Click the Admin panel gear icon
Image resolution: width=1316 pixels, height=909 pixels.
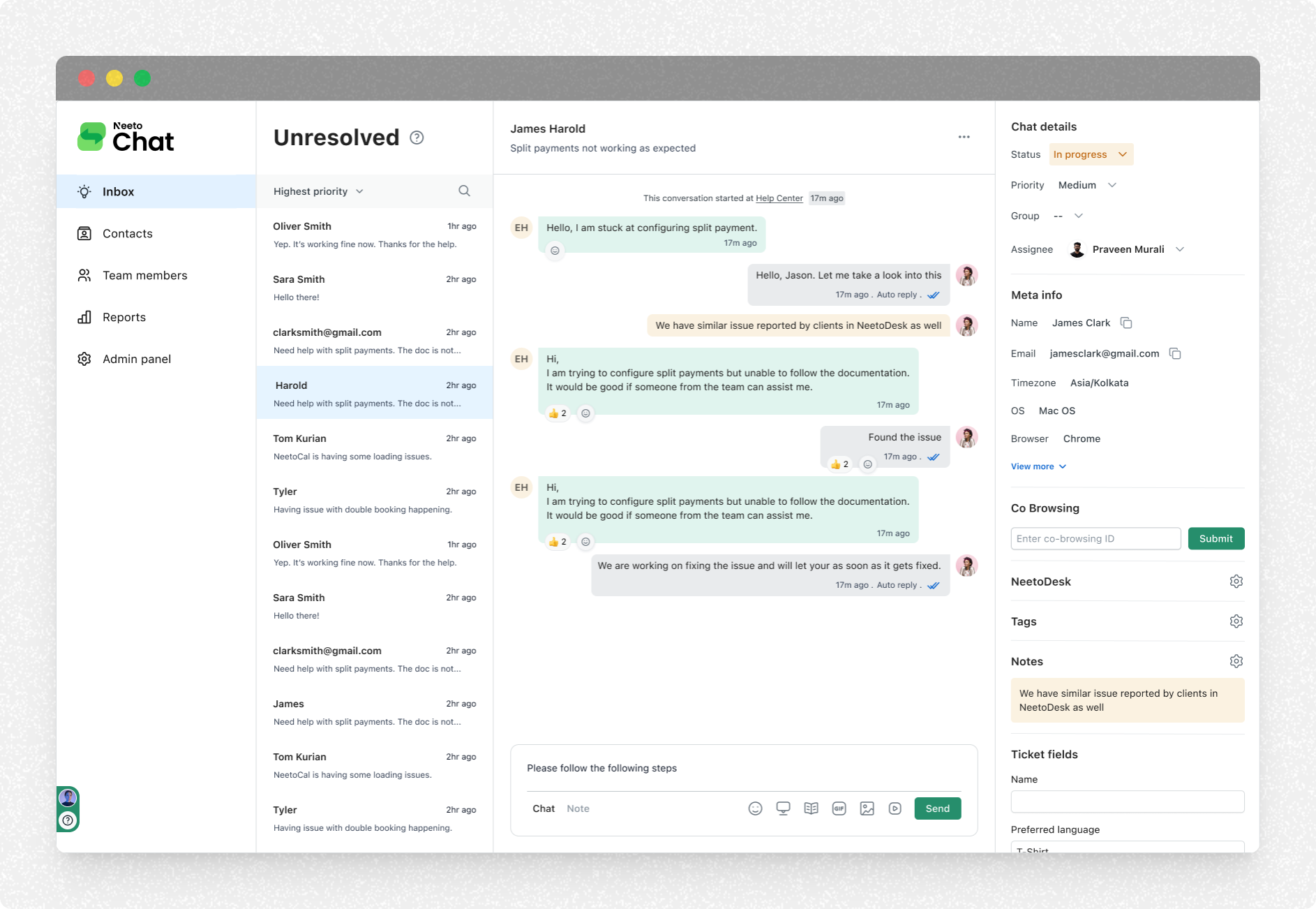(x=84, y=359)
